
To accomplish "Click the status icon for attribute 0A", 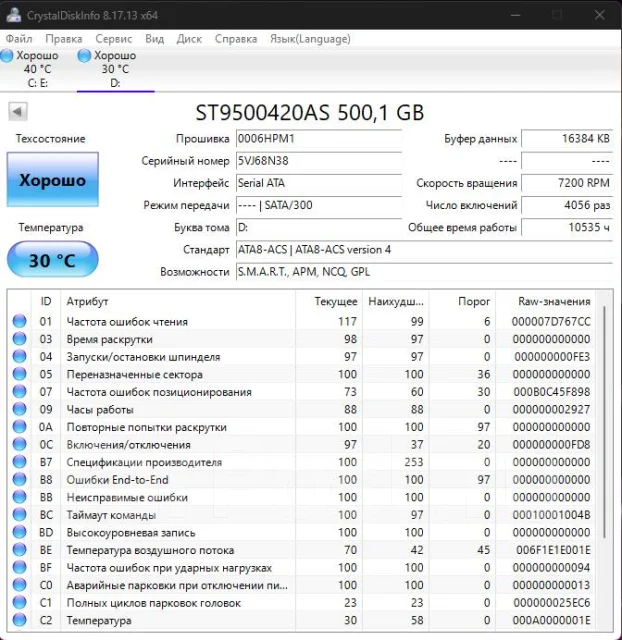I will tap(19, 427).
